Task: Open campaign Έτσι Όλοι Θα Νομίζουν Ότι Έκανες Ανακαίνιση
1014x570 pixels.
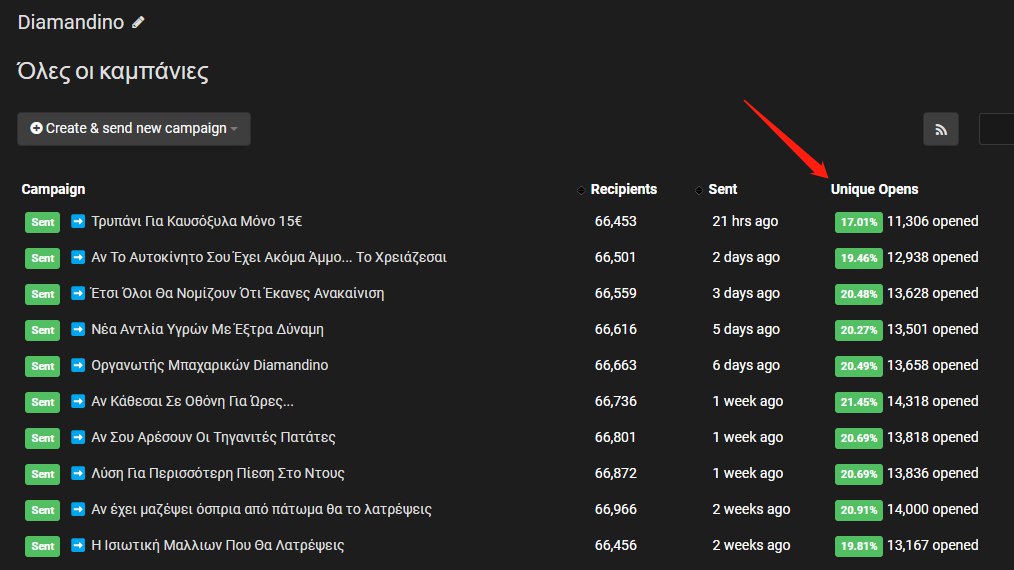Action: point(237,293)
